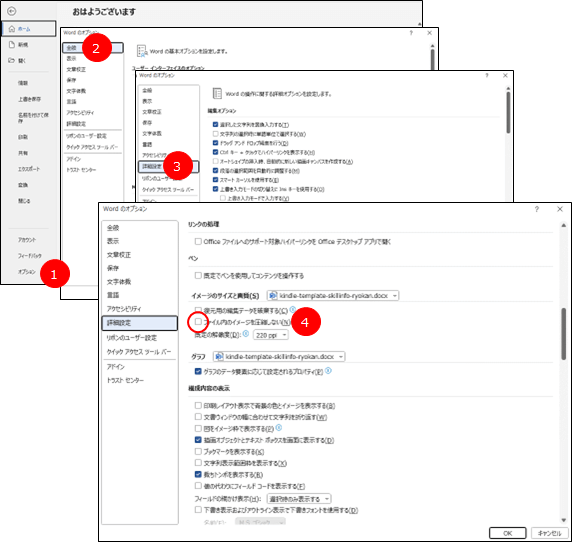Toggle 既定でペンを使用してコンテンツを操作する
572x542 pixels.
coord(198,275)
